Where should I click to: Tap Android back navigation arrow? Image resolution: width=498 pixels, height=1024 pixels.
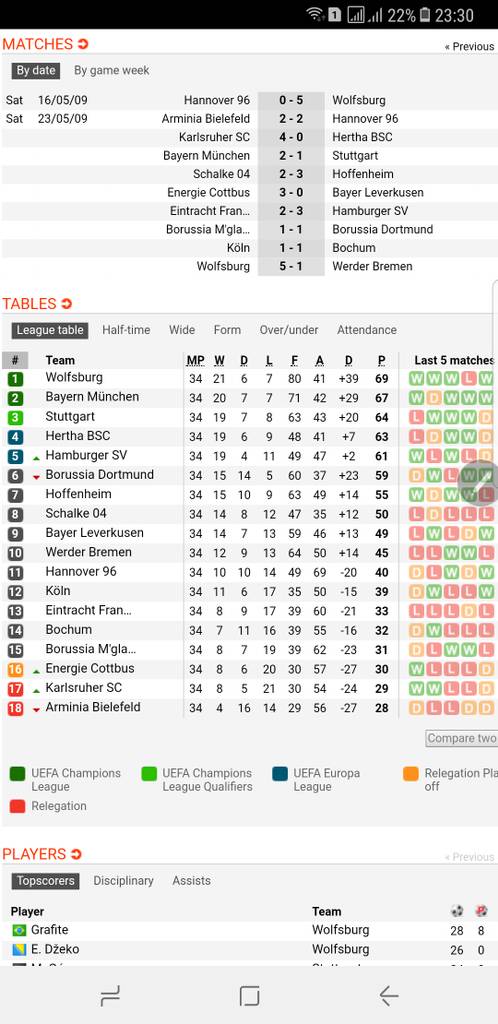389,996
